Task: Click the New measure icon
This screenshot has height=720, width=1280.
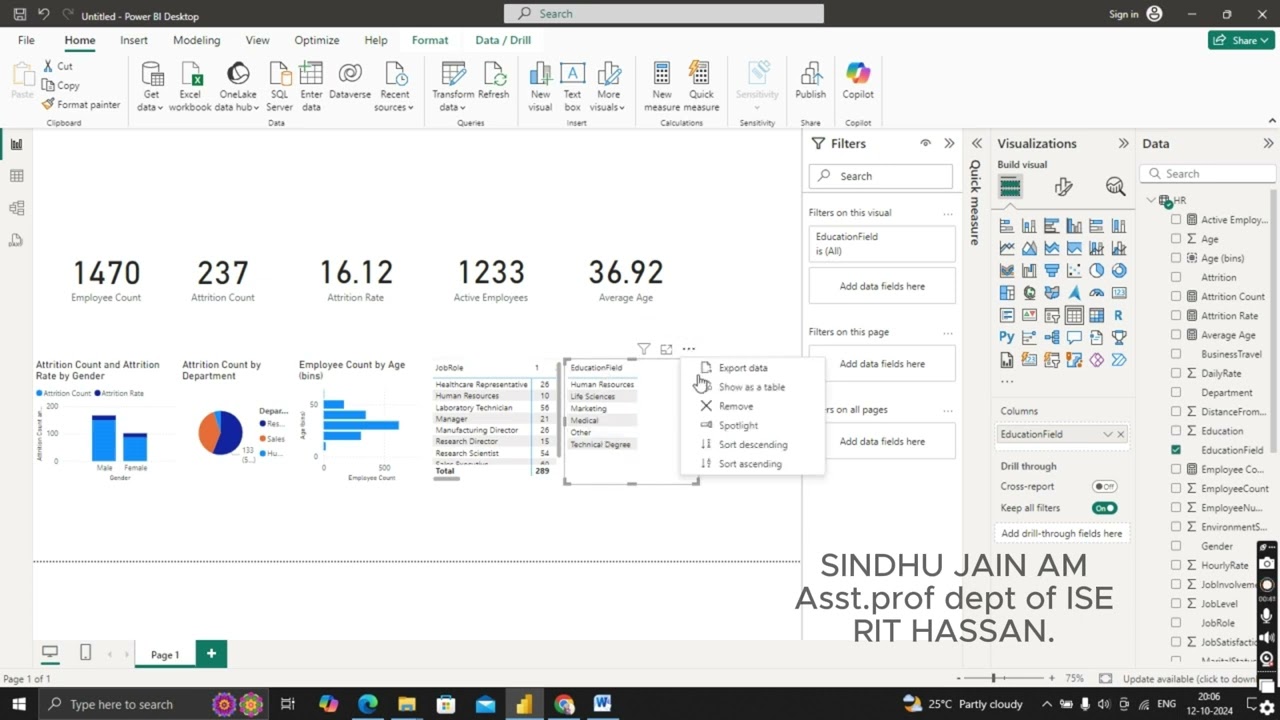Action: (x=661, y=75)
